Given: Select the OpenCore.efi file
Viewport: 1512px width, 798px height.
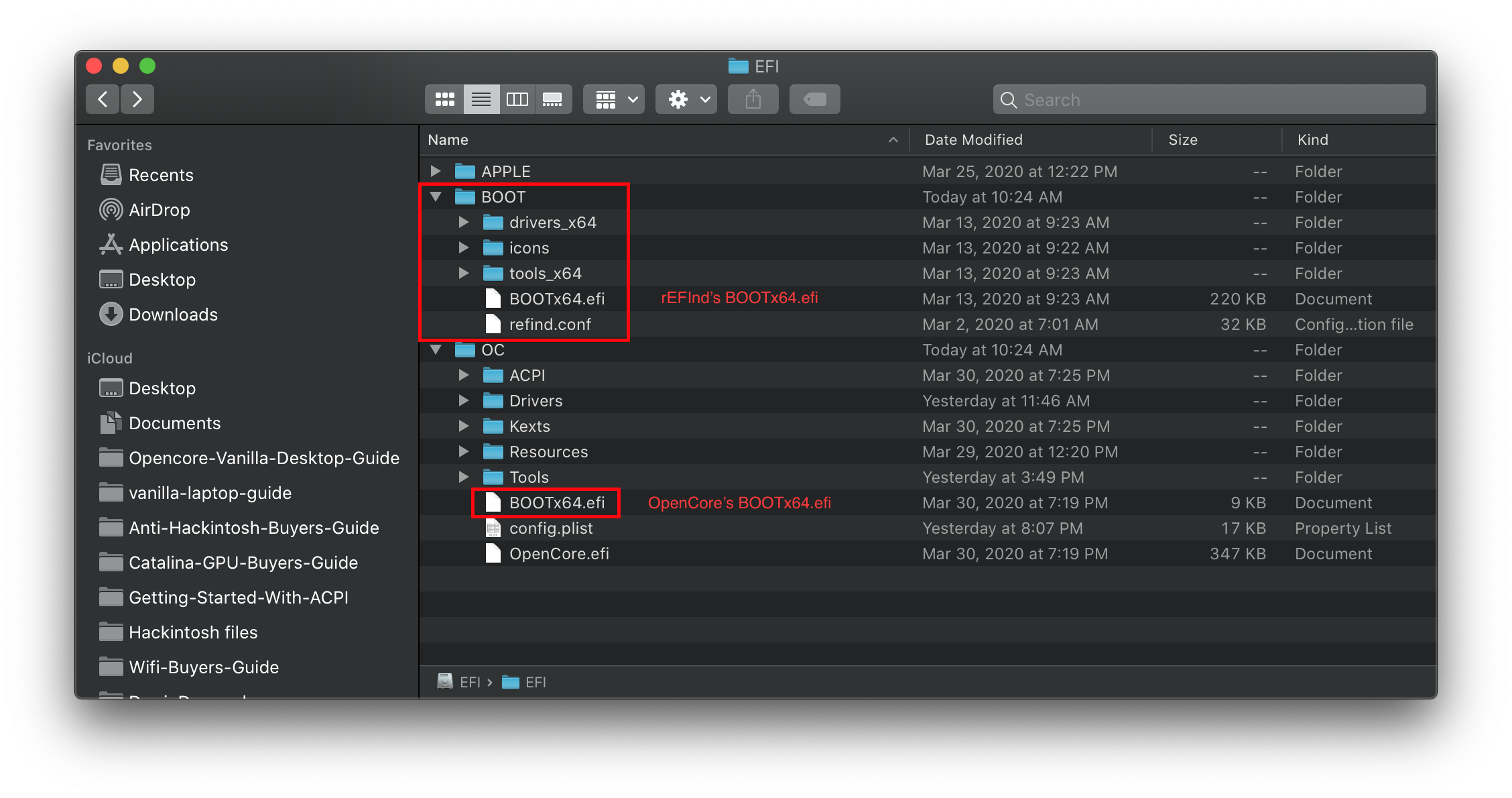Looking at the screenshot, I should coord(559,553).
